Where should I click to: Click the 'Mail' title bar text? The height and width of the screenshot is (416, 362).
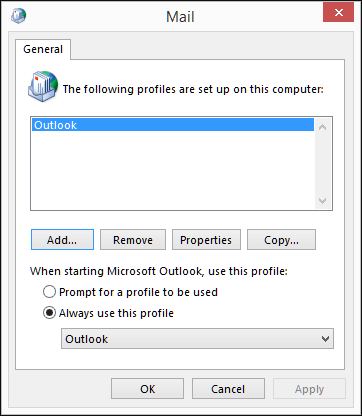point(180,16)
